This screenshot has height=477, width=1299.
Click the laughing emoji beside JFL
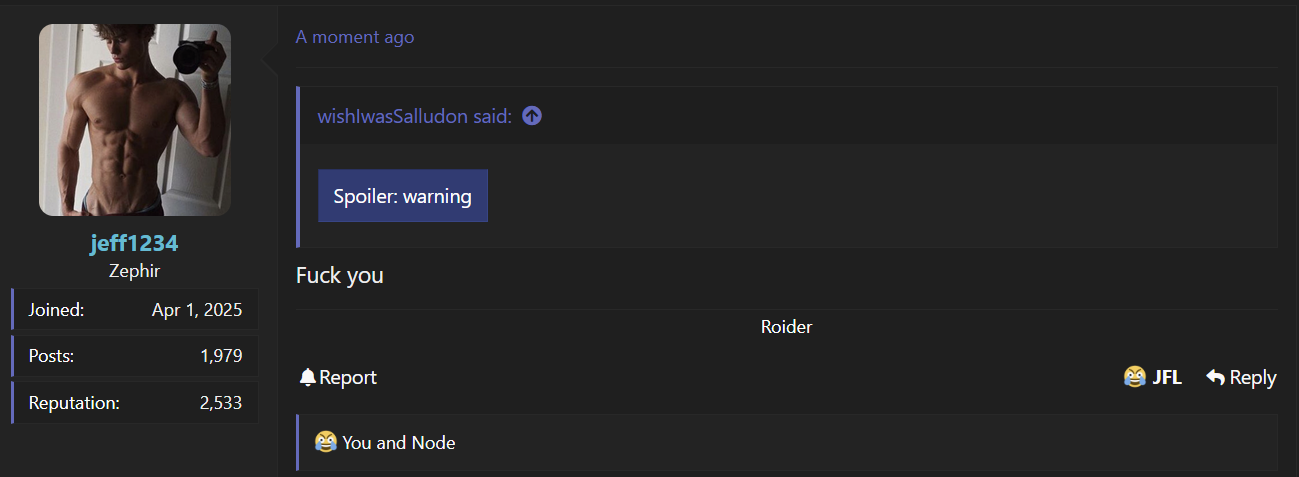[1134, 377]
